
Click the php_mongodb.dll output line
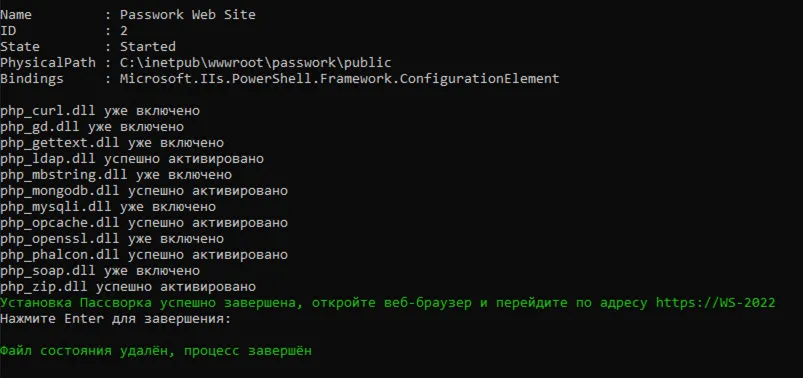point(144,191)
